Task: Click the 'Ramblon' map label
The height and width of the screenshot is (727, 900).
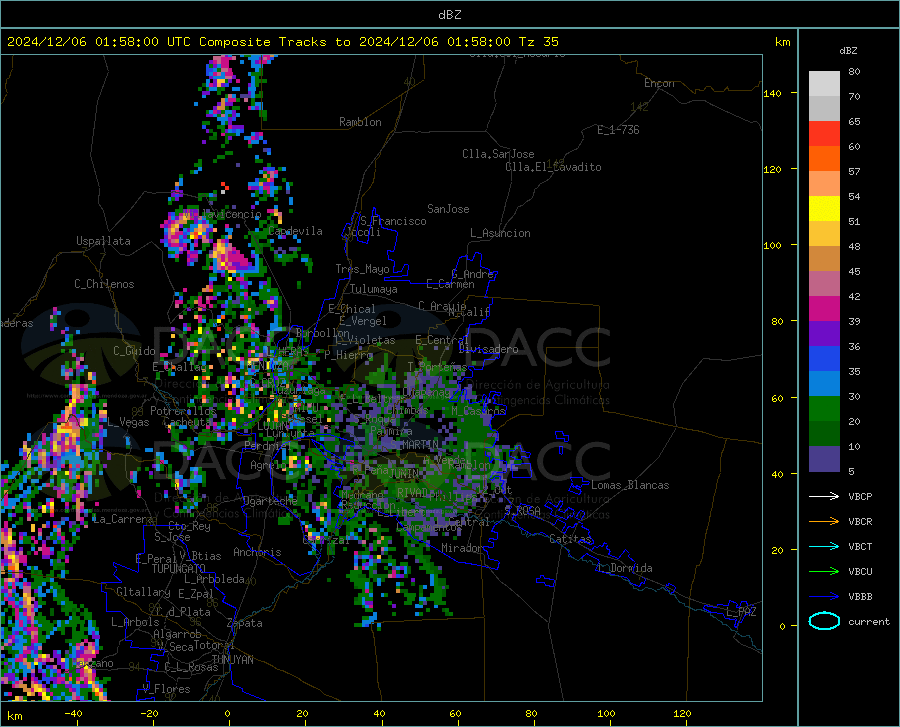Action: [x=360, y=122]
